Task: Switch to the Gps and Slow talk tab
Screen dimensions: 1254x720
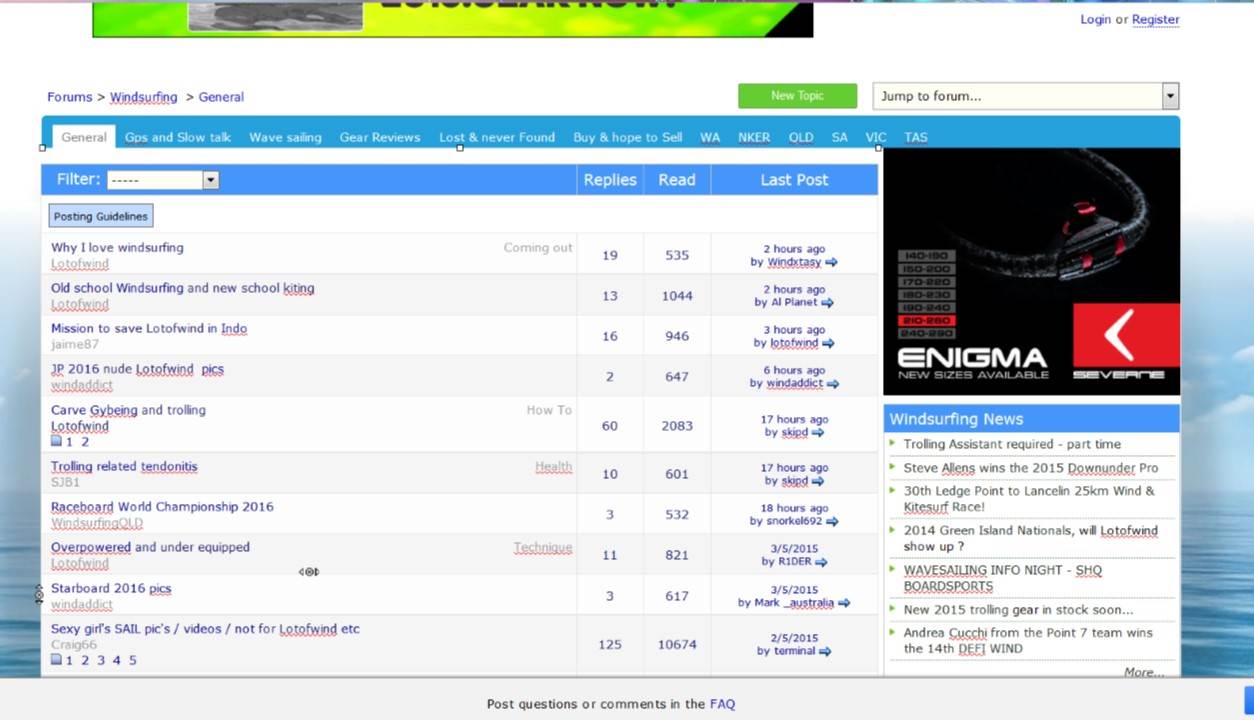Action: pos(178,137)
